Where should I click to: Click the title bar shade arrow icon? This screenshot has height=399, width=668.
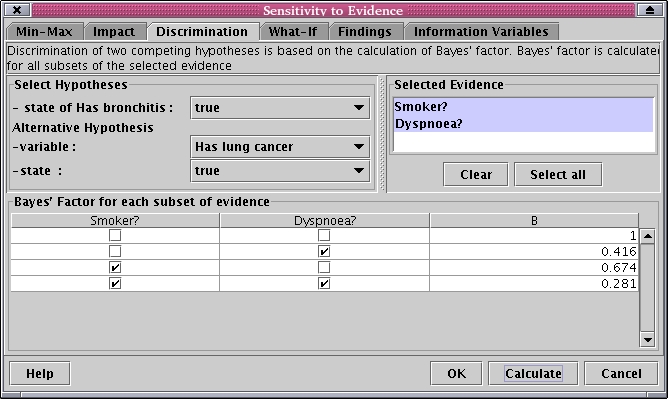click(x=650, y=10)
